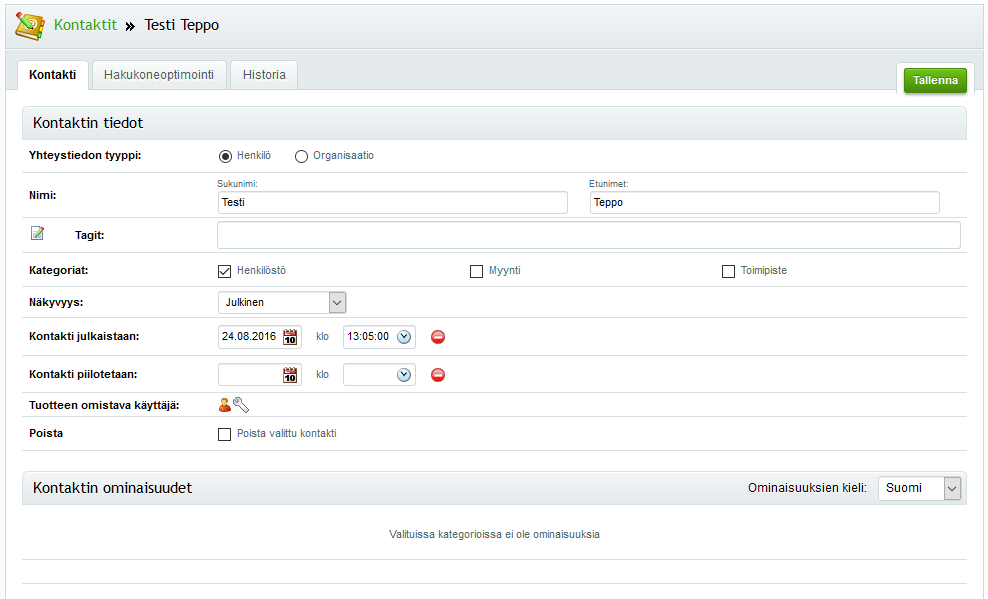Uncheck the Henkilöstö category checkbox

pyautogui.click(x=224, y=271)
